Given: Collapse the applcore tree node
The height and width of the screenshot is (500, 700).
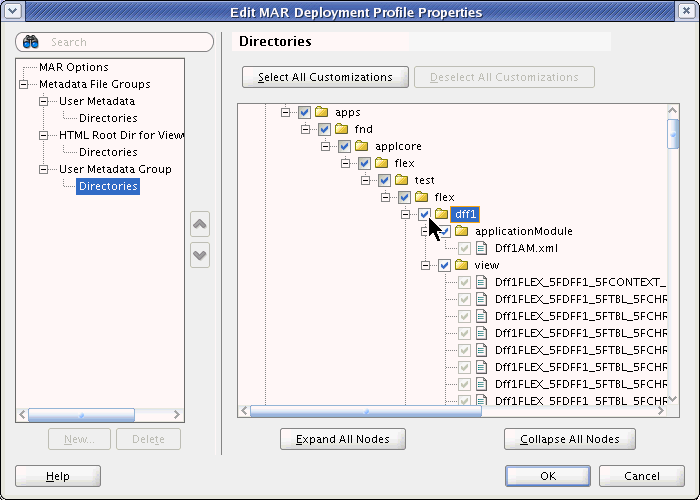Looking at the screenshot, I should tap(325, 146).
